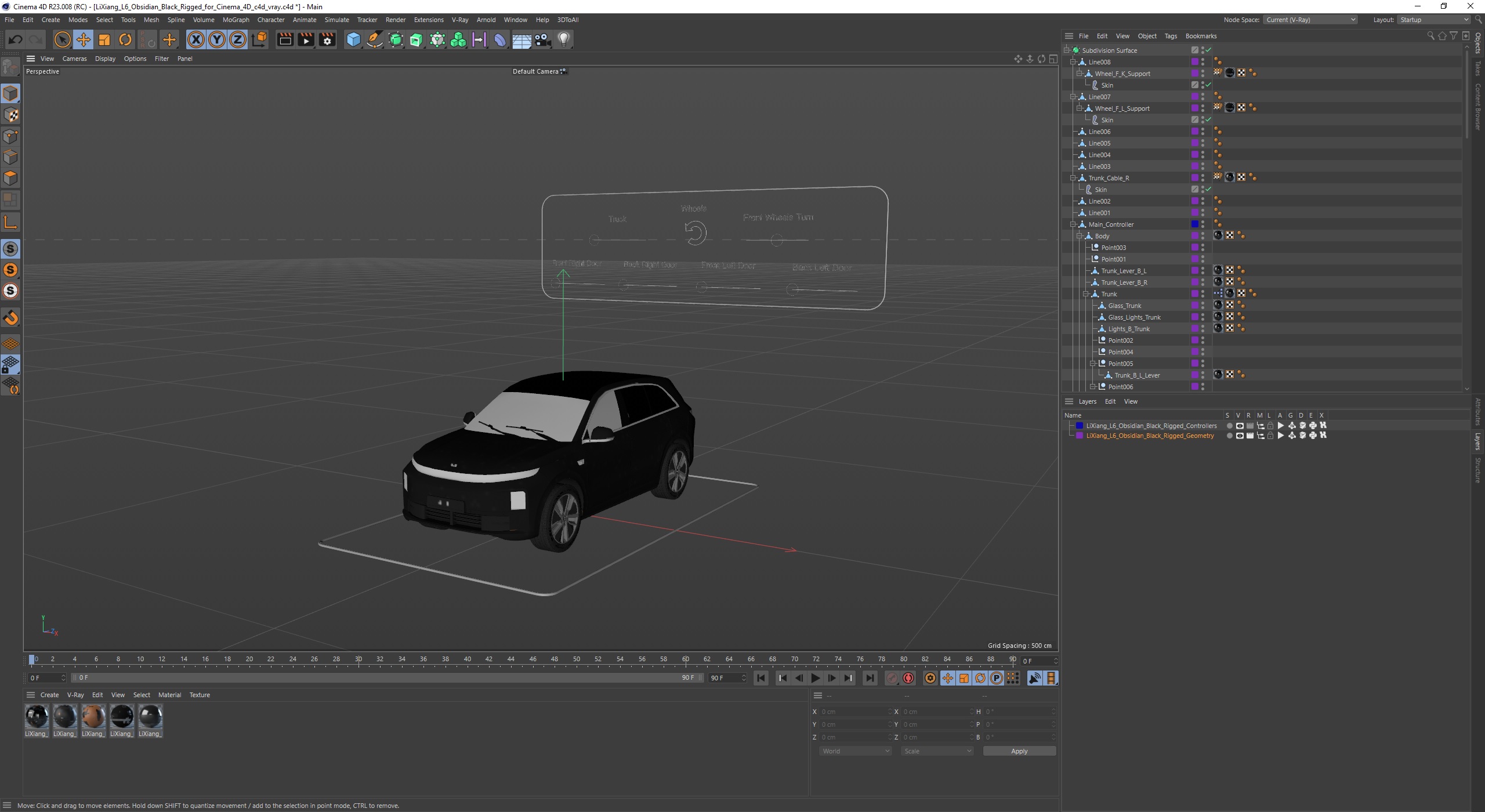Open the Scale mode dropdown
This screenshot has height=812, width=1485.
click(x=937, y=751)
